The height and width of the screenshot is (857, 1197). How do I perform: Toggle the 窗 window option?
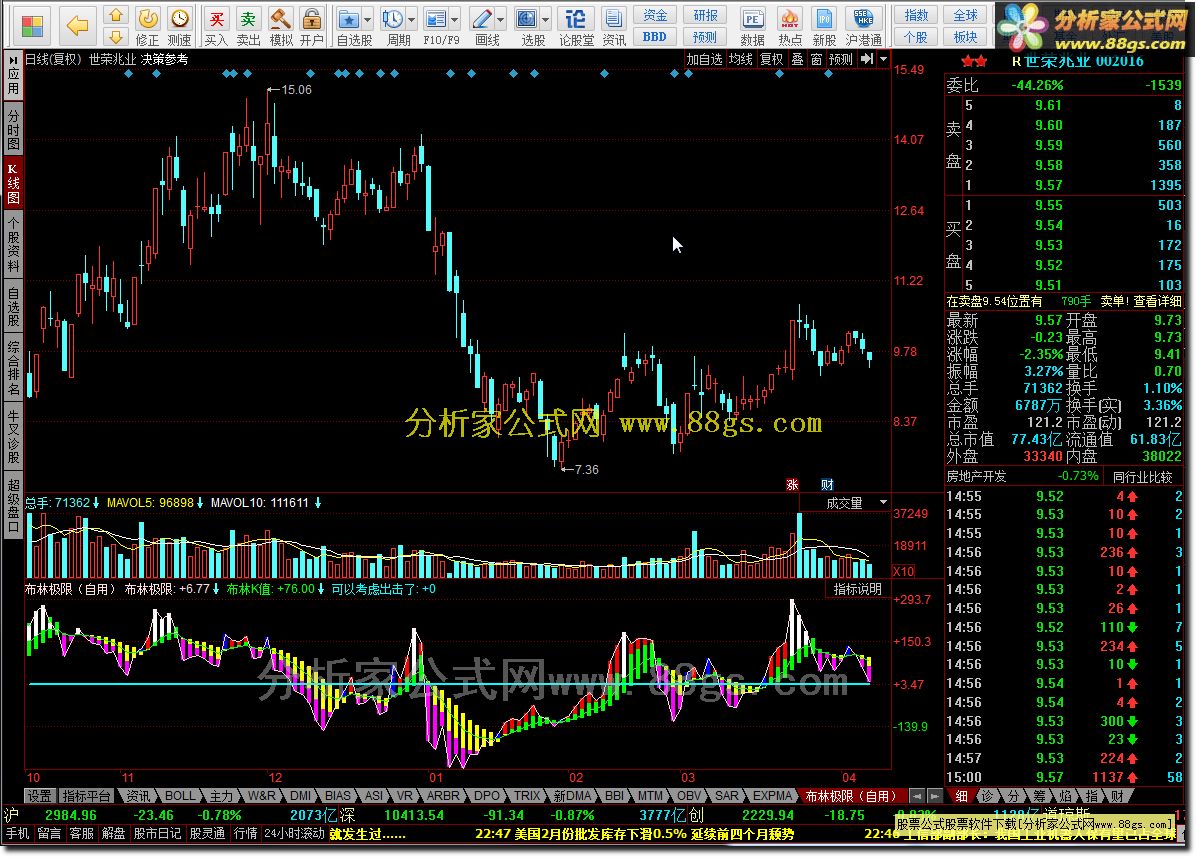tap(817, 59)
